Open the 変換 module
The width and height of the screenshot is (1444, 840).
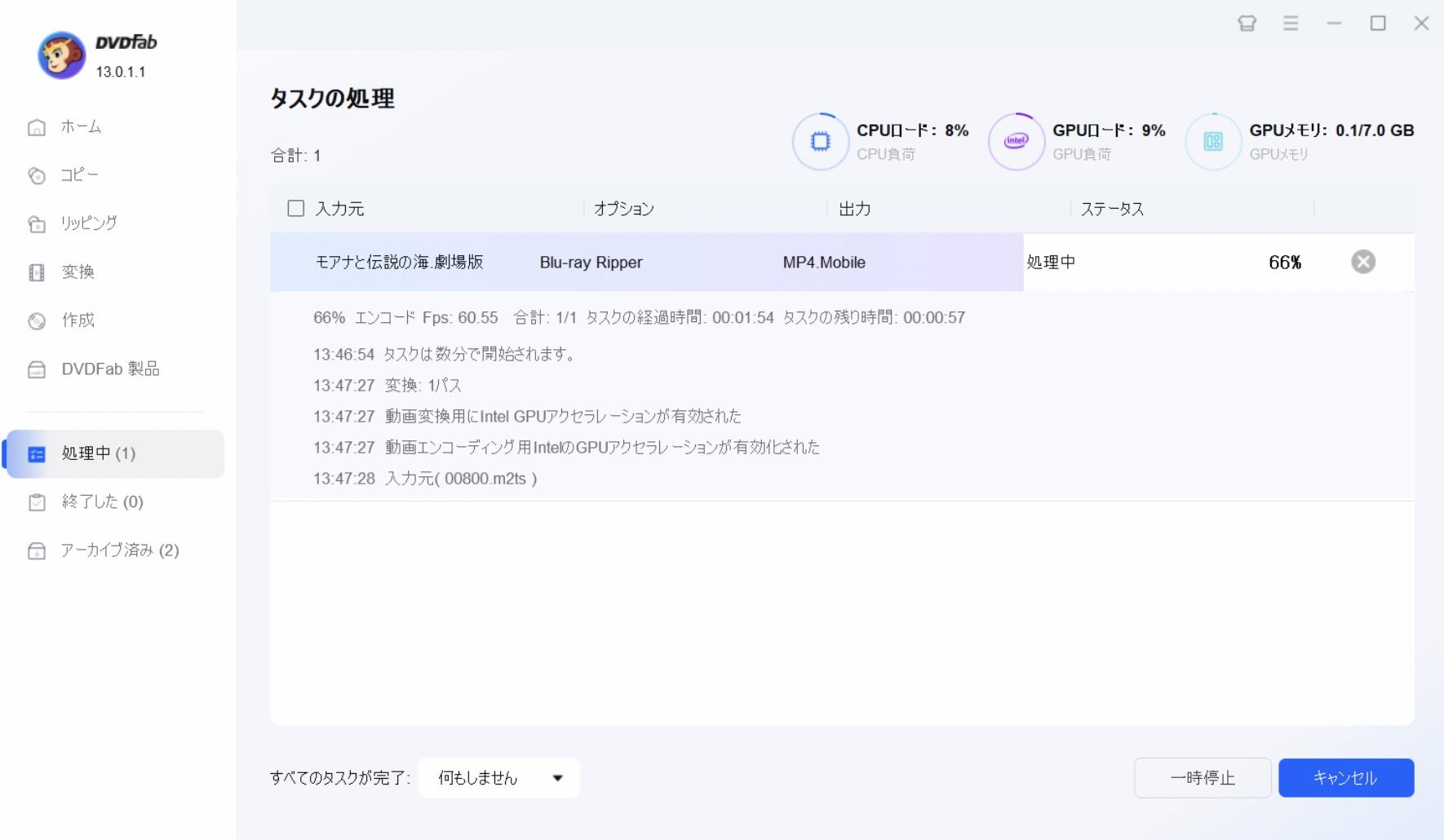coord(78,272)
